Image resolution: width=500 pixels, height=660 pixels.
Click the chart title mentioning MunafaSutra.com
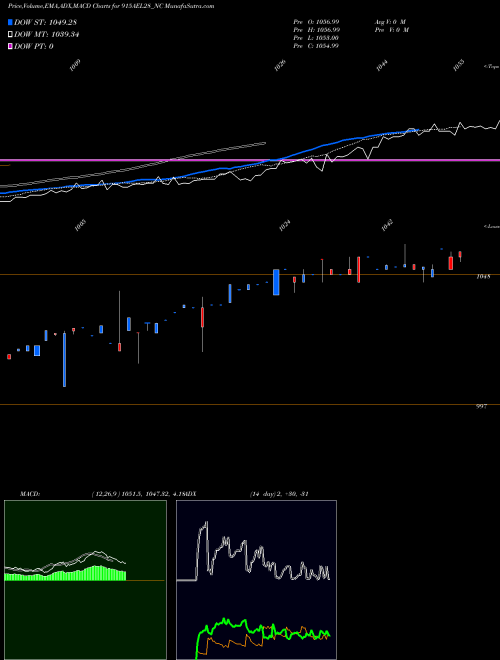[x=111, y=6]
